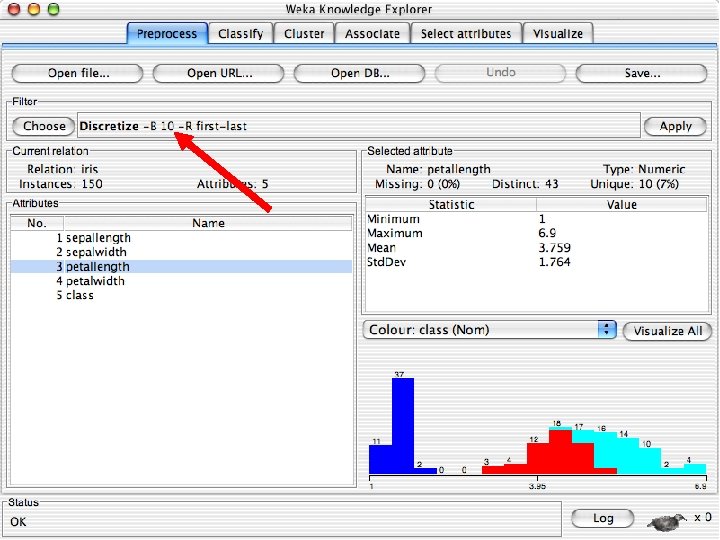Switch to the Visualize tab
Screen dimensions: 720x540
coord(558,34)
